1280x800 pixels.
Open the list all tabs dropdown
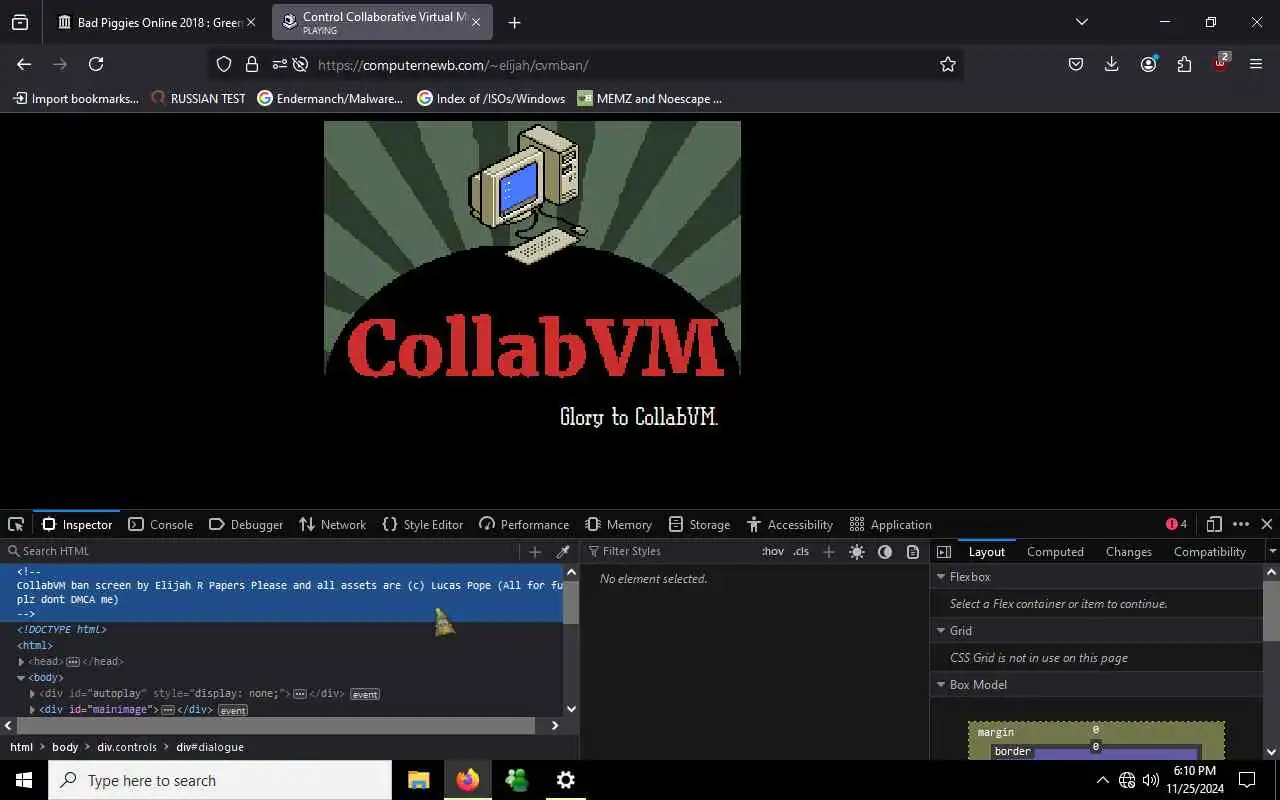pyautogui.click(x=1081, y=22)
